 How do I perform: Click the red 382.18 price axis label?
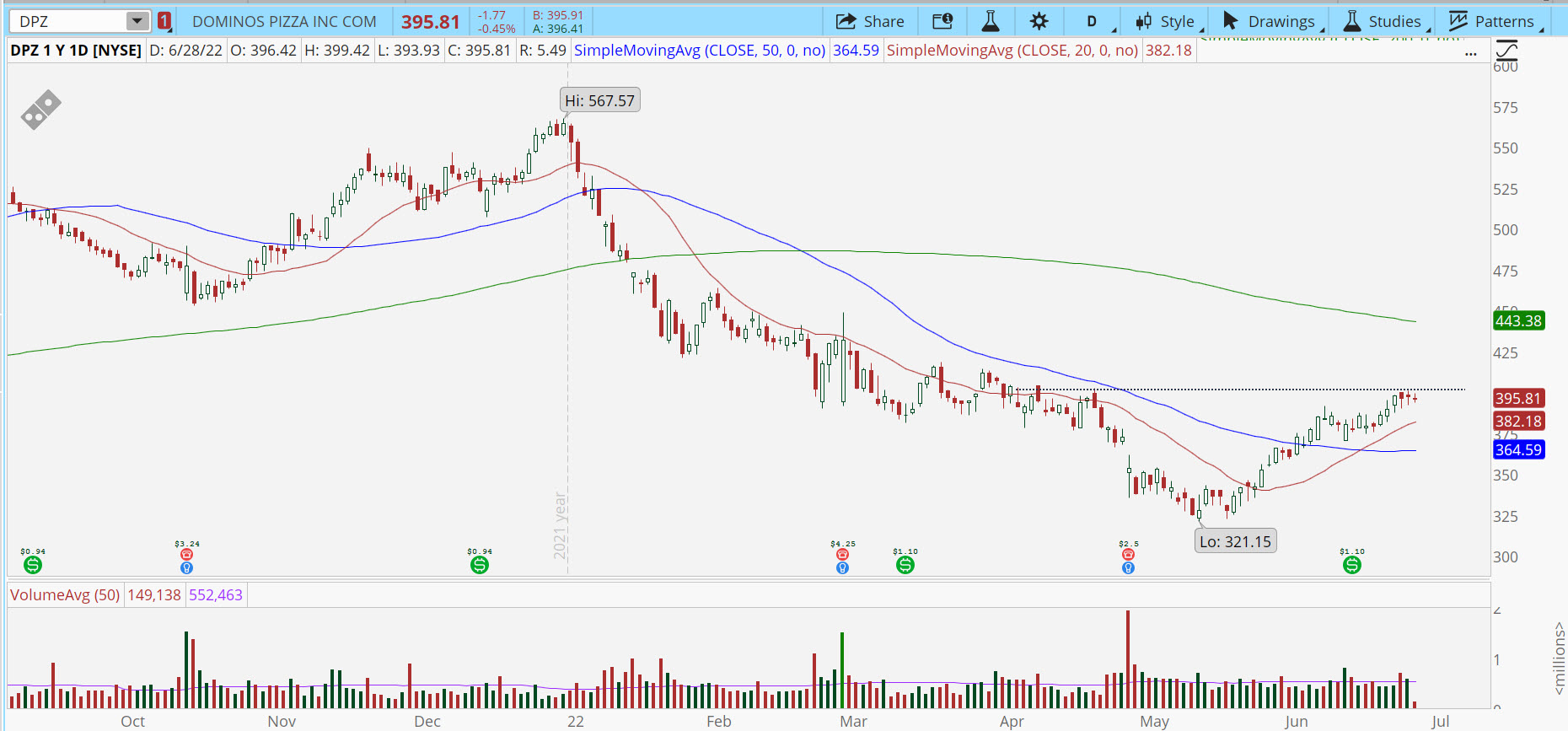[1519, 422]
